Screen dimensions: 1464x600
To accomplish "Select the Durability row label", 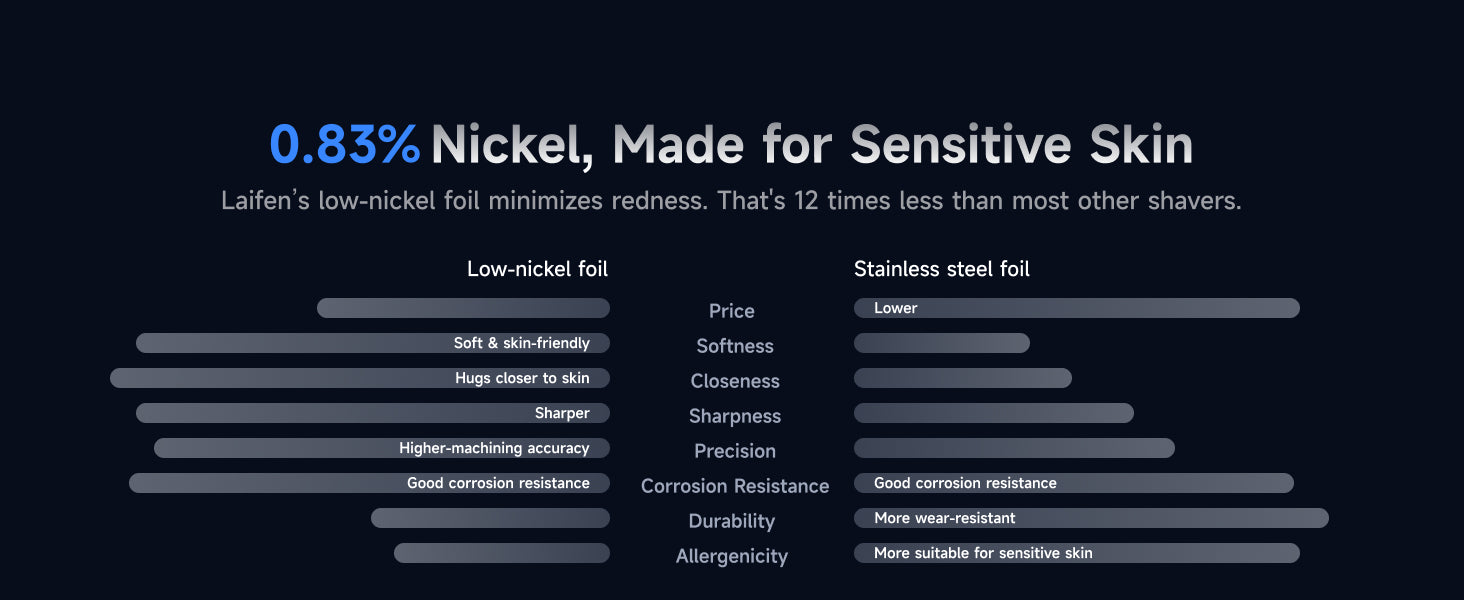I will pos(732,521).
